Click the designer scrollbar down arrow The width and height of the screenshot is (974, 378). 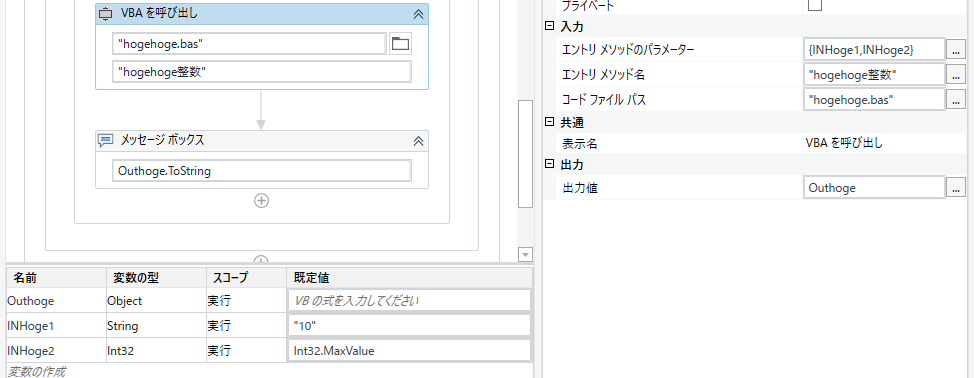[526, 254]
